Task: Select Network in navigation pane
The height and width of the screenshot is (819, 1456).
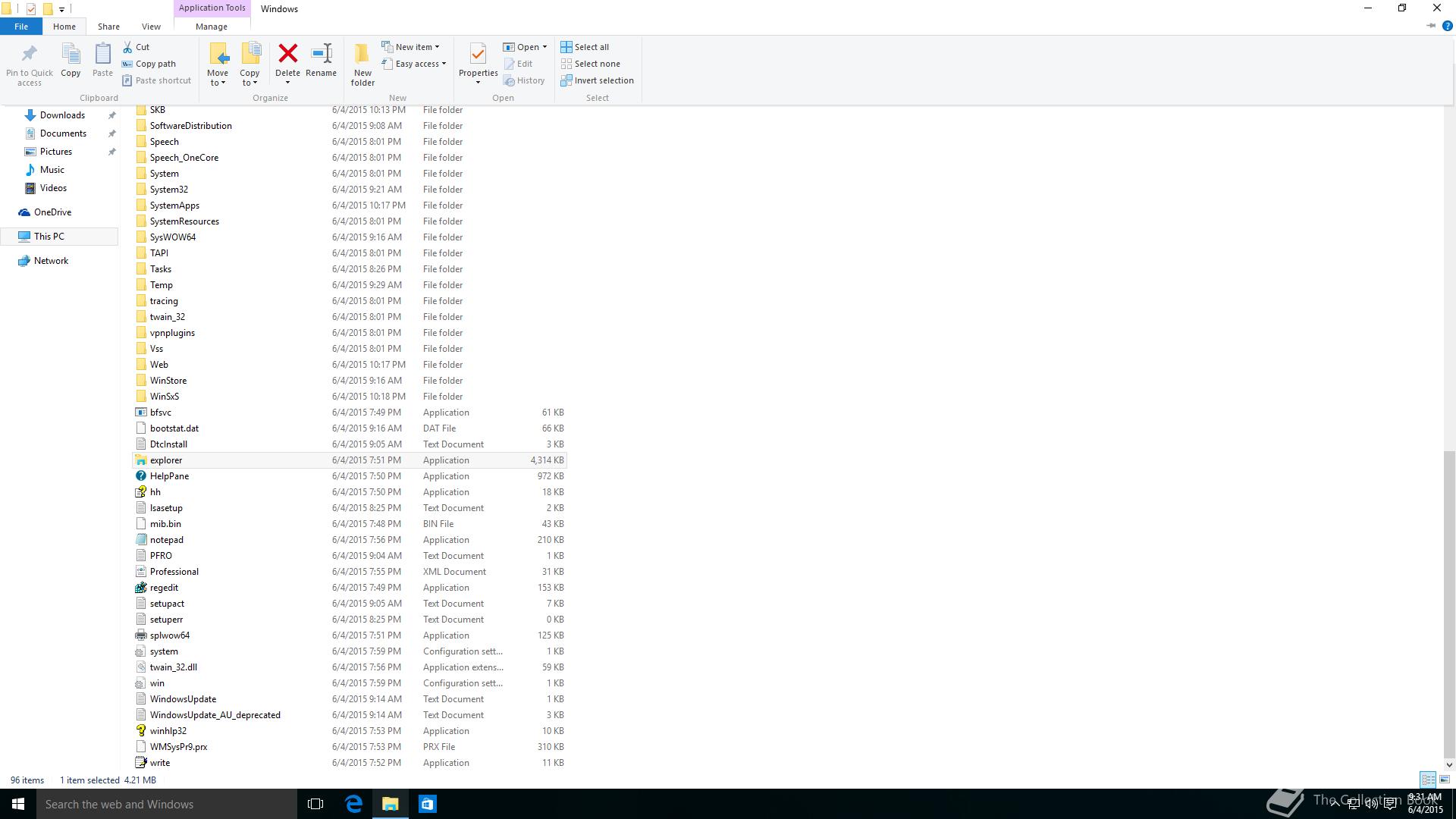Action: 51,261
